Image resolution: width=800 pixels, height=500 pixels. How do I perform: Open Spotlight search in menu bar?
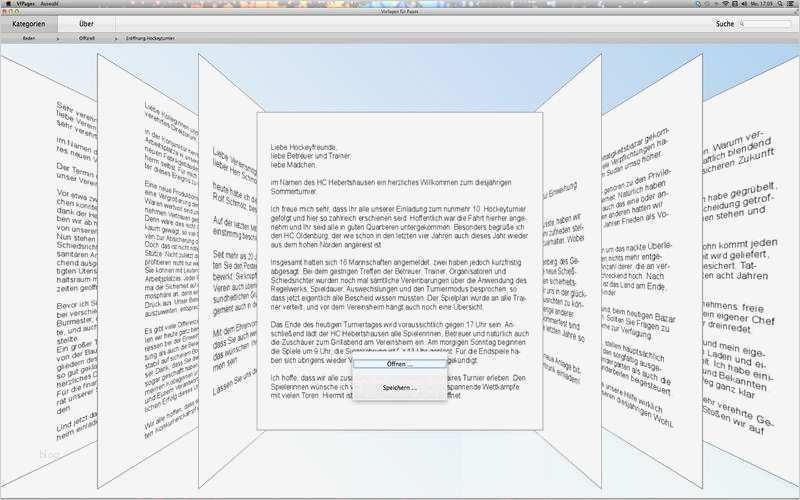(x=781, y=4)
